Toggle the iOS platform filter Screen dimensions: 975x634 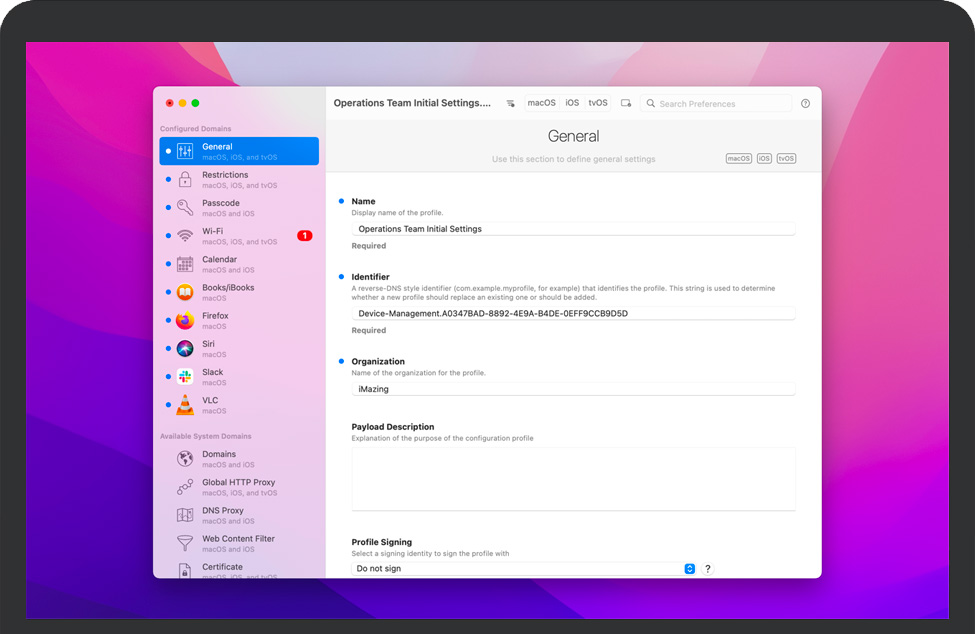tap(572, 103)
